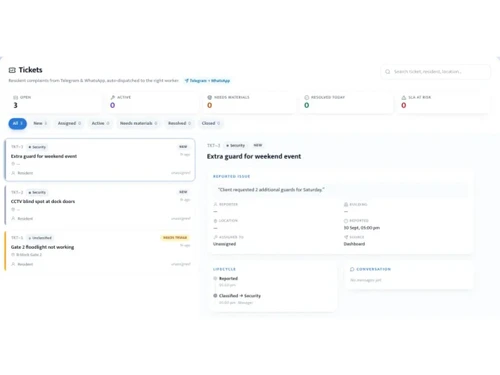Click the Building icon in details
The height and width of the screenshot is (375, 500).
(x=346, y=204)
